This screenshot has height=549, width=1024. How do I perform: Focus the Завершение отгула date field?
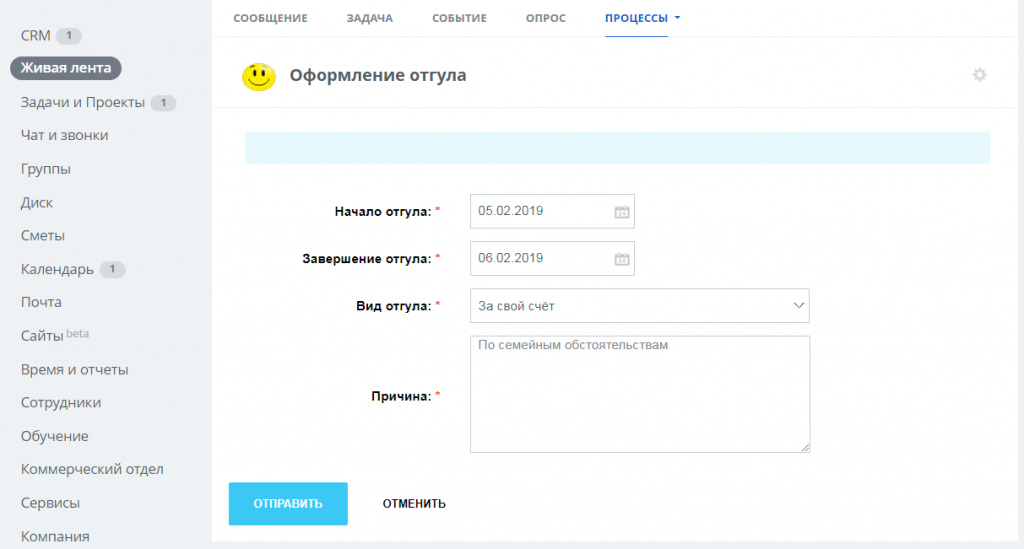(x=552, y=259)
